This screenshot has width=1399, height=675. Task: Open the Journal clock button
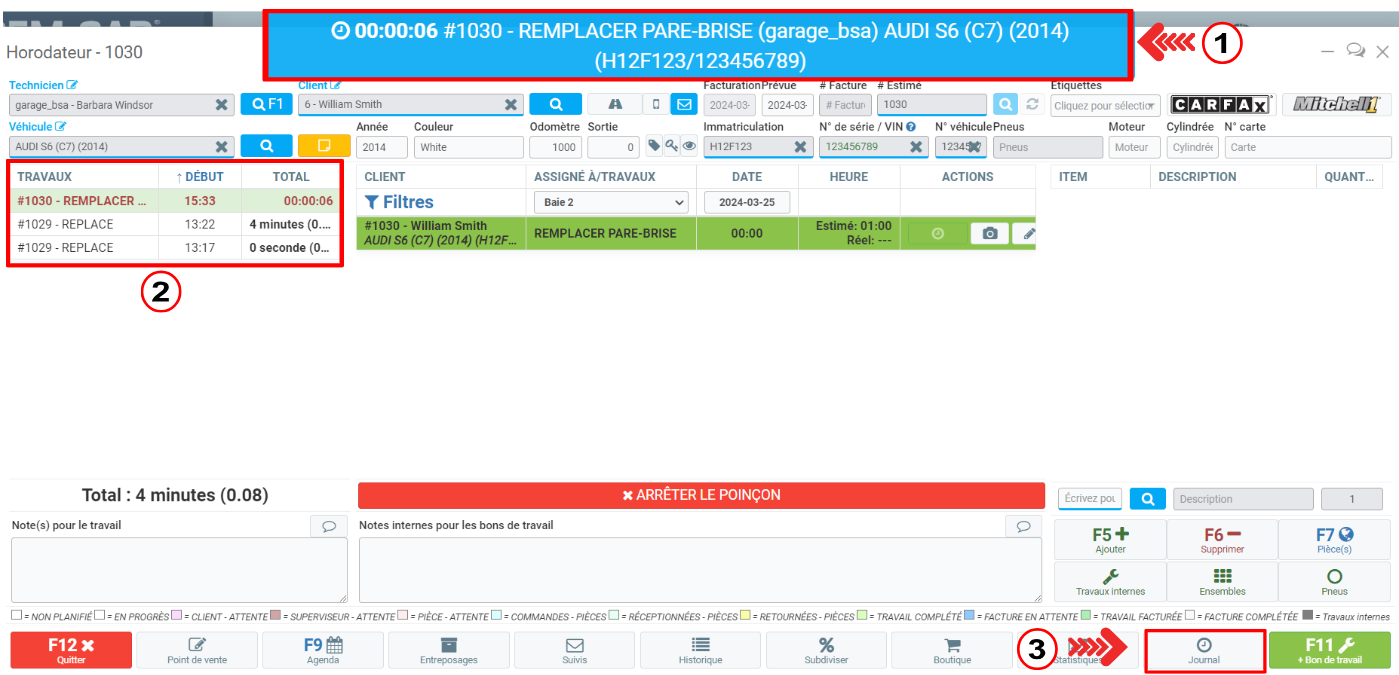tap(1204, 650)
